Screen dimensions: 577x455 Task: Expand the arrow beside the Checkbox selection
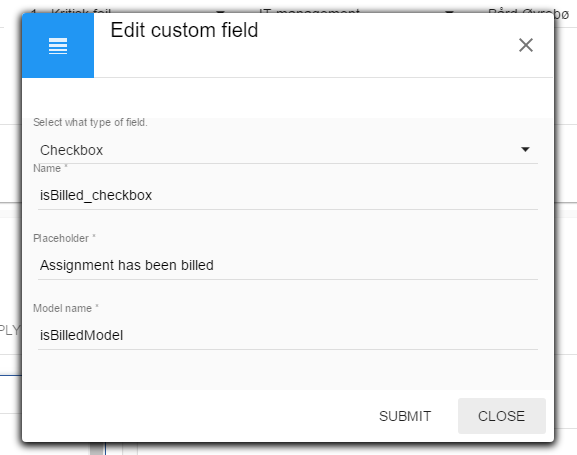(525, 149)
